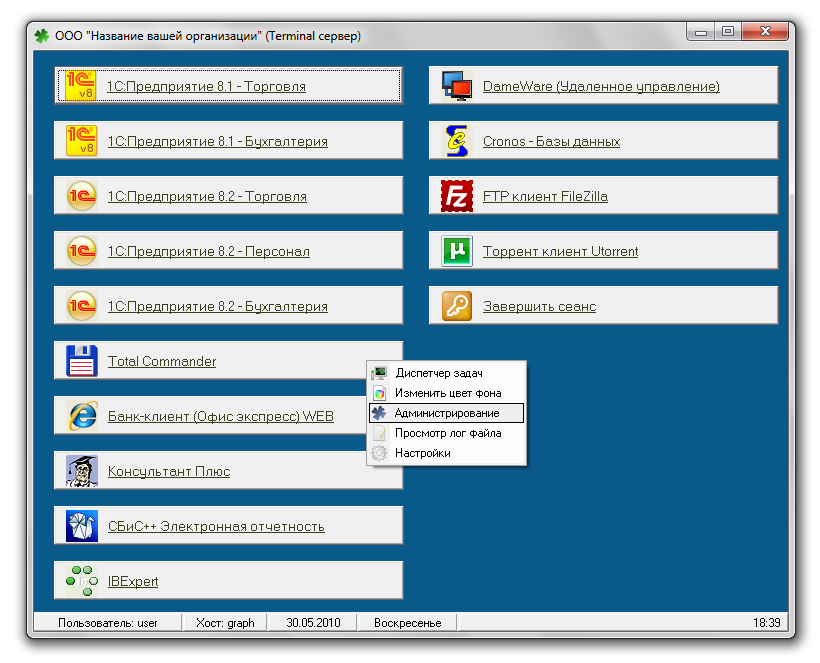
Task: Click the green clover icon in title bar
Action: pyautogui.click(x=42, y=36)
